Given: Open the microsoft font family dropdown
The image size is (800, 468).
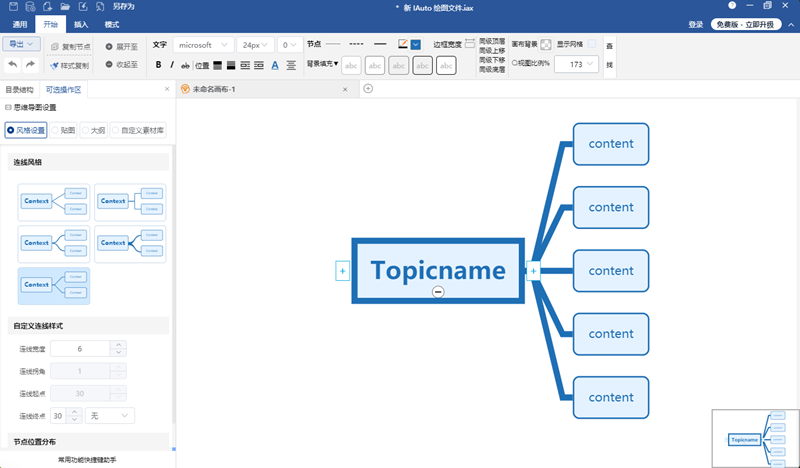Looking at the screenshot, I should point(204,45).
